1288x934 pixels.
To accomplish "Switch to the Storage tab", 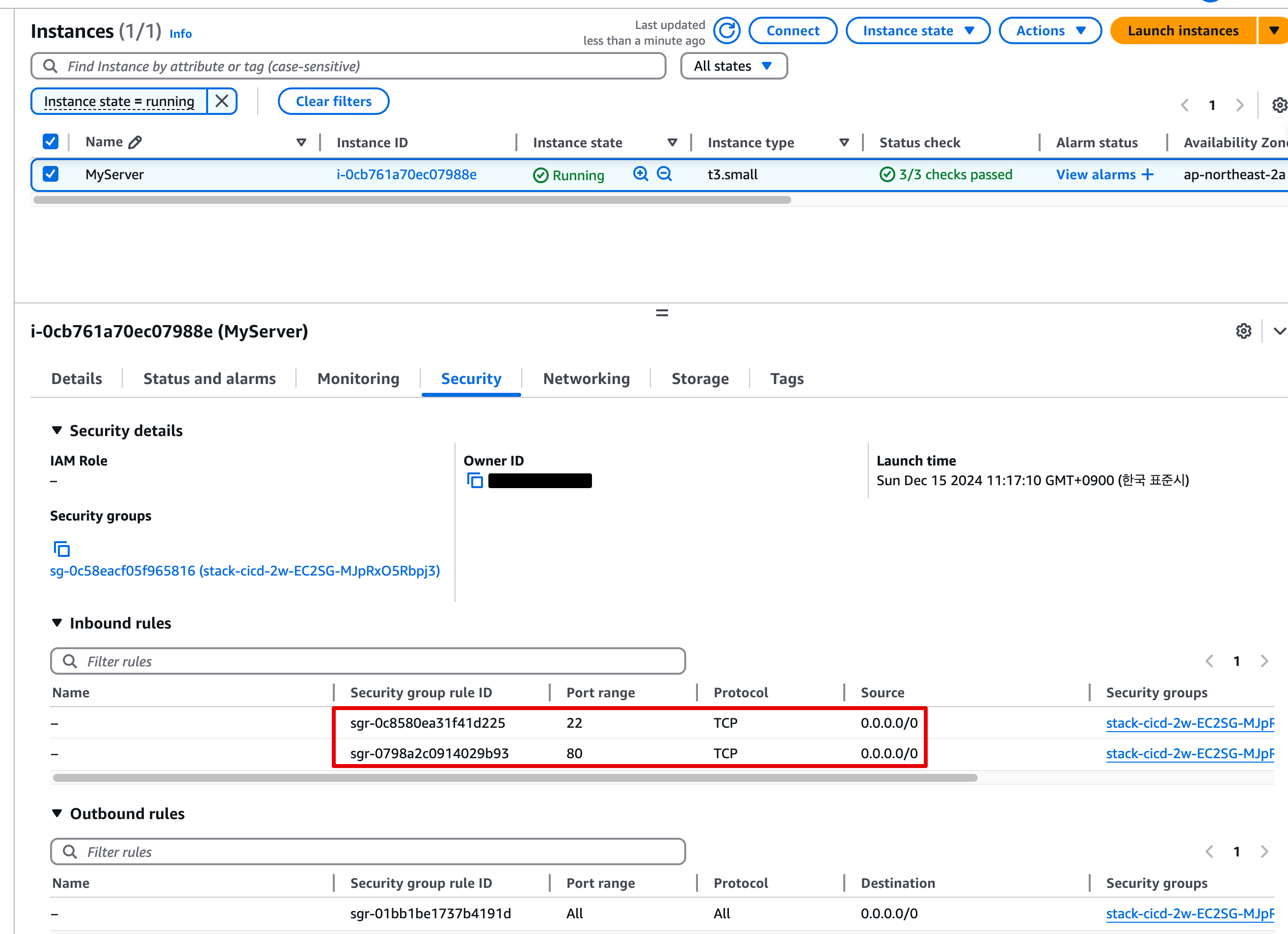I will pyautogui.click(x=699, y=379).
